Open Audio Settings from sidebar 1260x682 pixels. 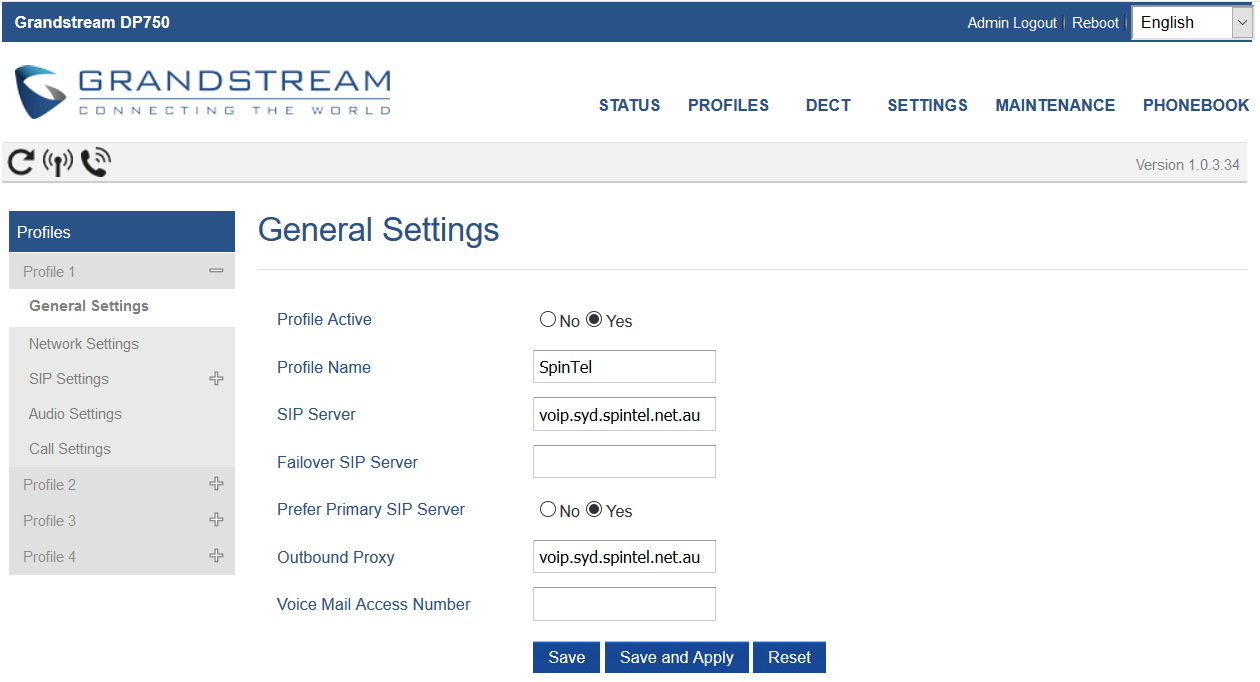(74, 413)
